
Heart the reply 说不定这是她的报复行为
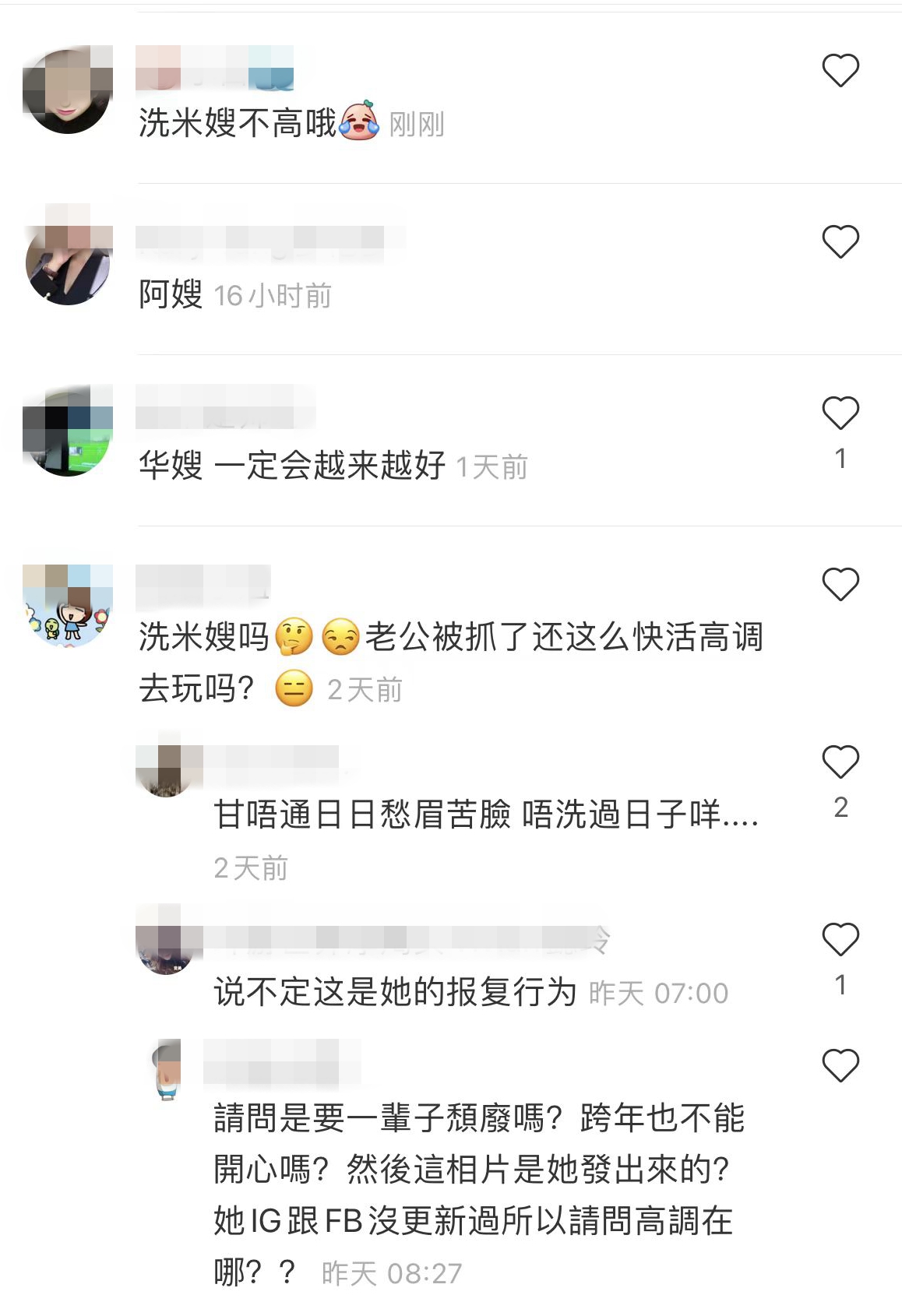click(840, 939)
